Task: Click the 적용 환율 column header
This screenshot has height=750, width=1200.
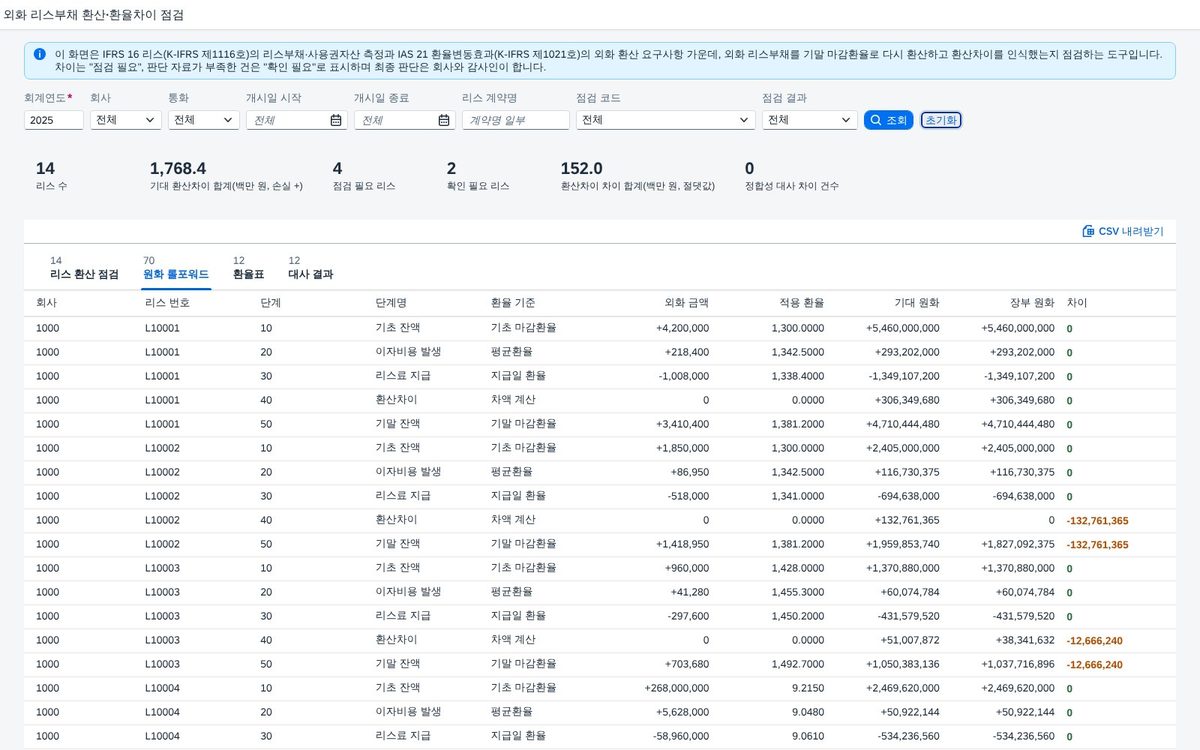Action: click(x=802, y=303)
